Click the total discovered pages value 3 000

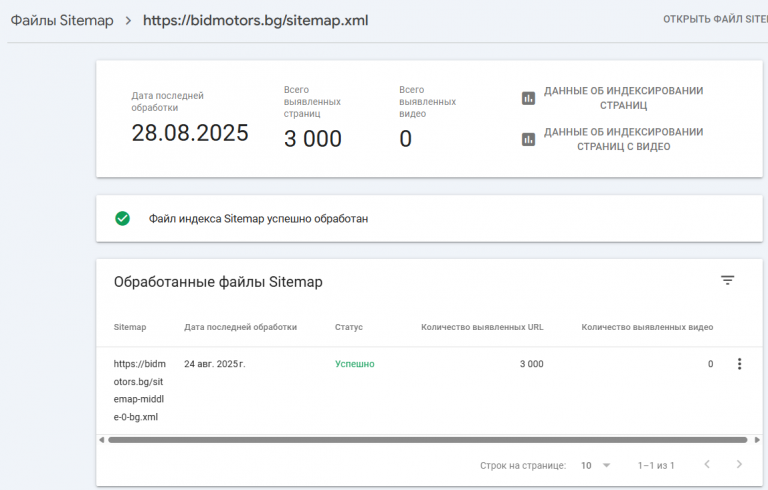[312, 139]
